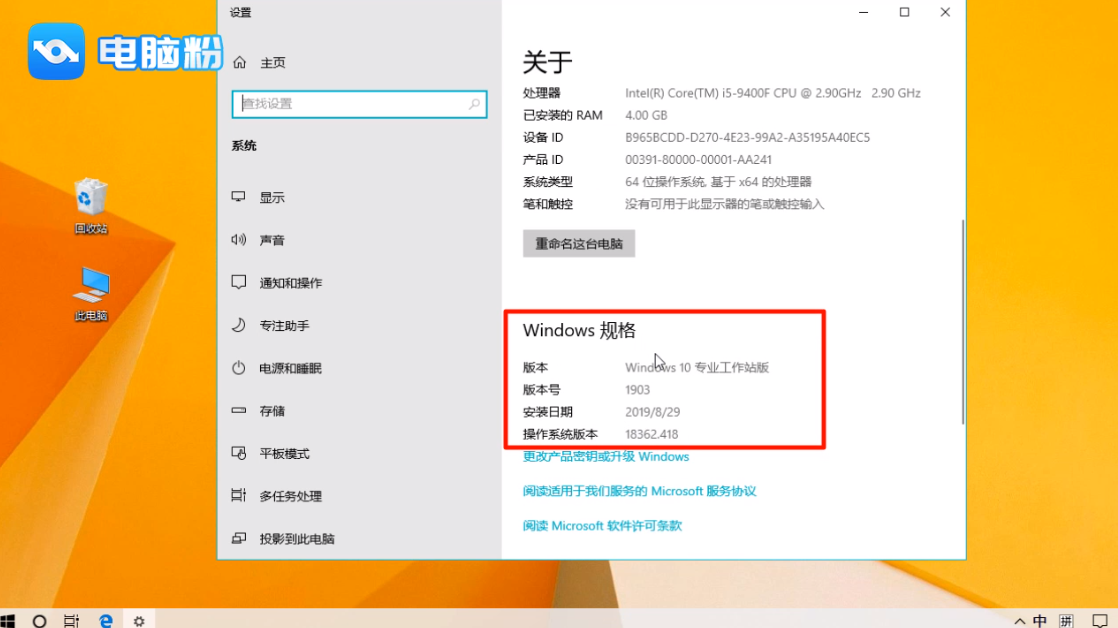Select the 专注助手 moon icon
Screen dimensions: 1118x628
[x=239, y=325]
